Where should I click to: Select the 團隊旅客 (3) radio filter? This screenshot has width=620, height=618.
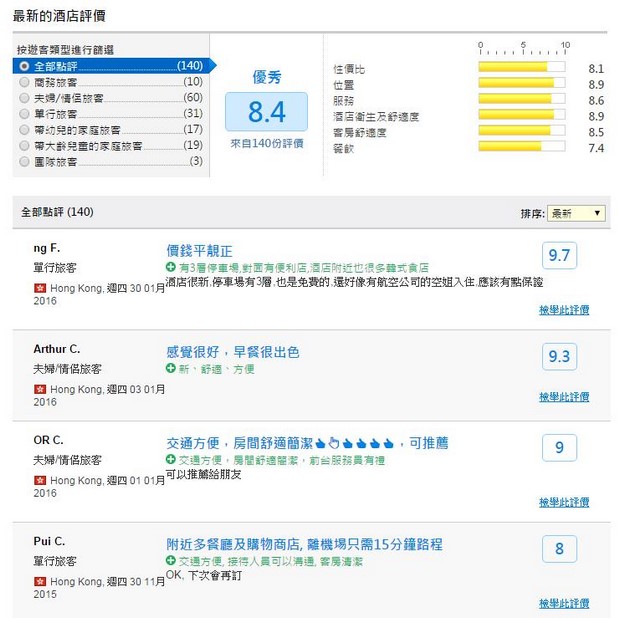tap(25, 161)
